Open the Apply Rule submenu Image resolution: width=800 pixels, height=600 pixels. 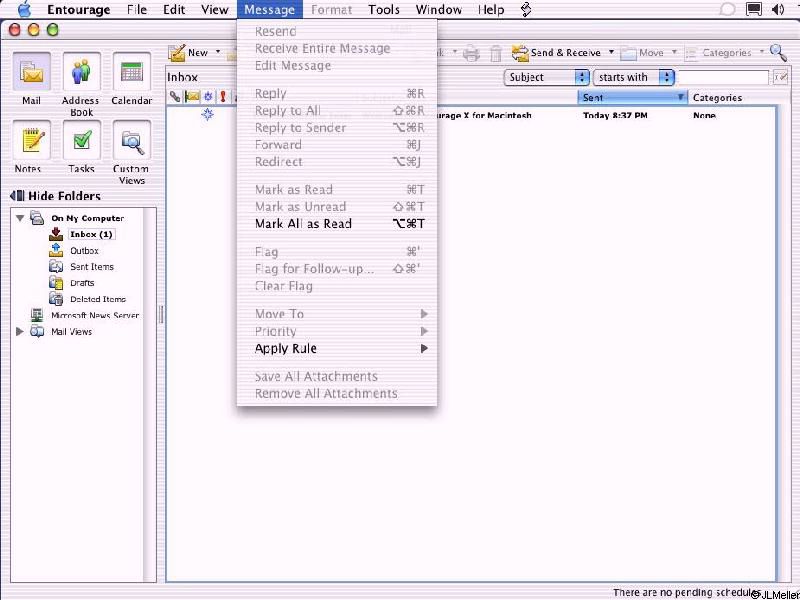tap(337, 348)
